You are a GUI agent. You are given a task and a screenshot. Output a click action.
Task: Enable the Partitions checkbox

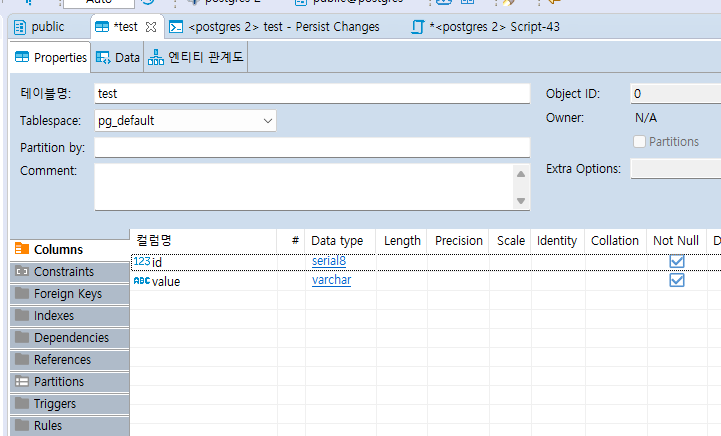[640, 142]
